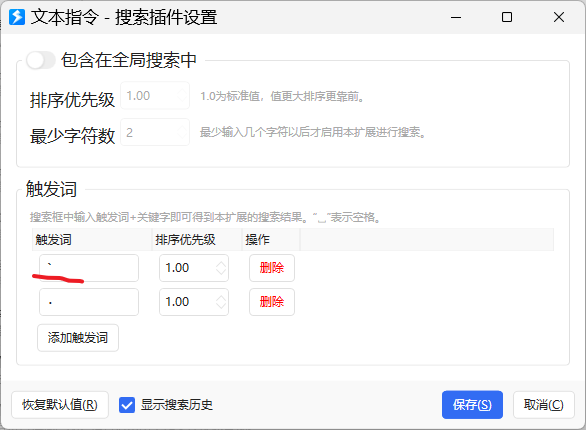Delete the dot trigger word row
Screen dimensions: 586x430
pos(272,302)
